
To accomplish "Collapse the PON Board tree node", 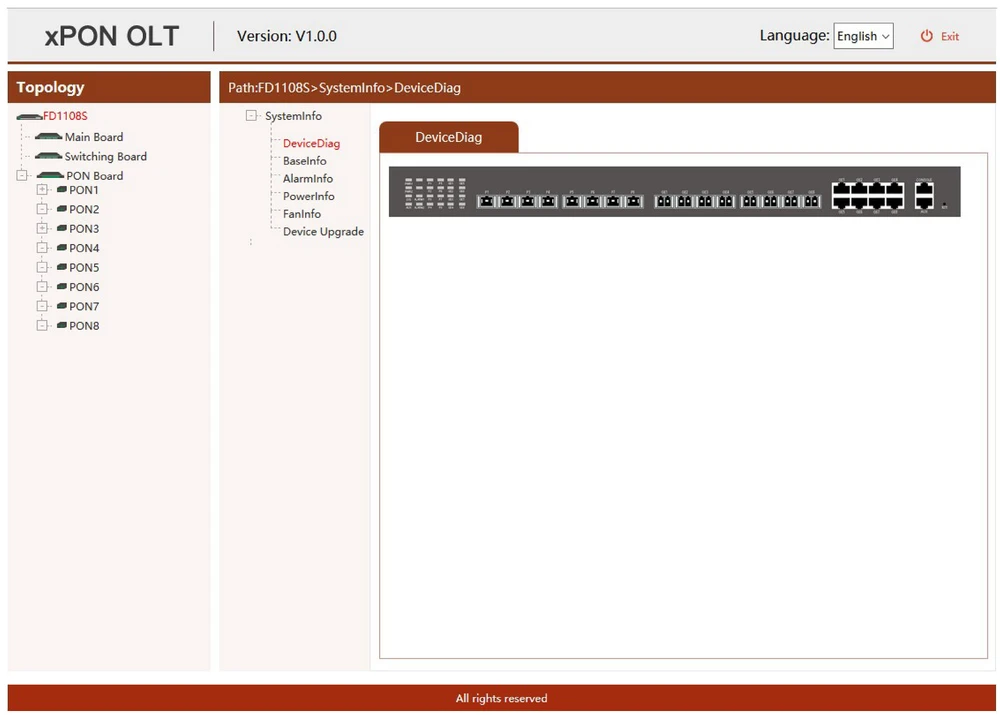I will [x=22, y=176].
